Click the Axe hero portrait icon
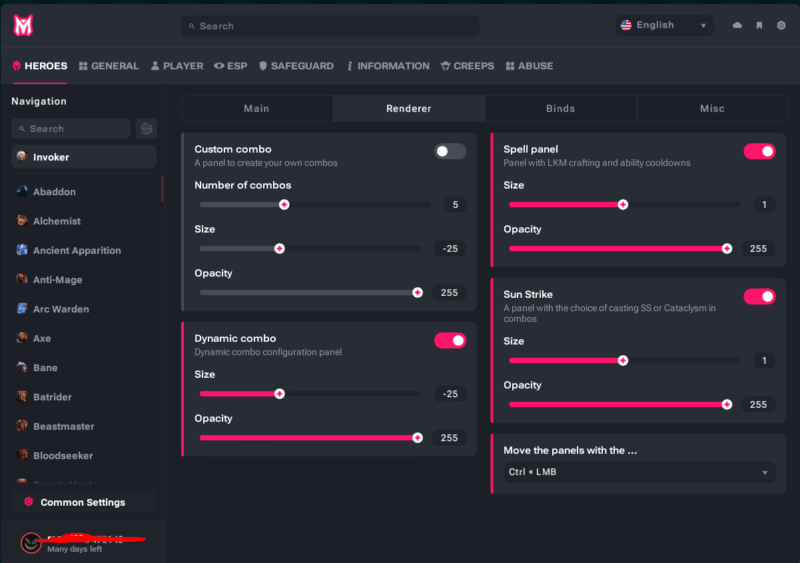This screenshot has height=563, width=800. (x=22, y=338)
